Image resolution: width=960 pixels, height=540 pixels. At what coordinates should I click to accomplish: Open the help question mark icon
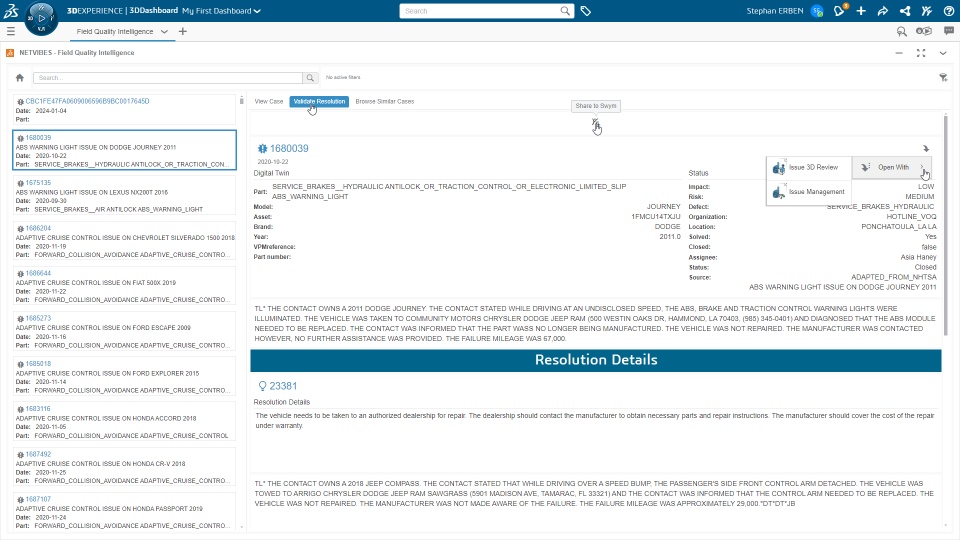click(x=948, y=11)
